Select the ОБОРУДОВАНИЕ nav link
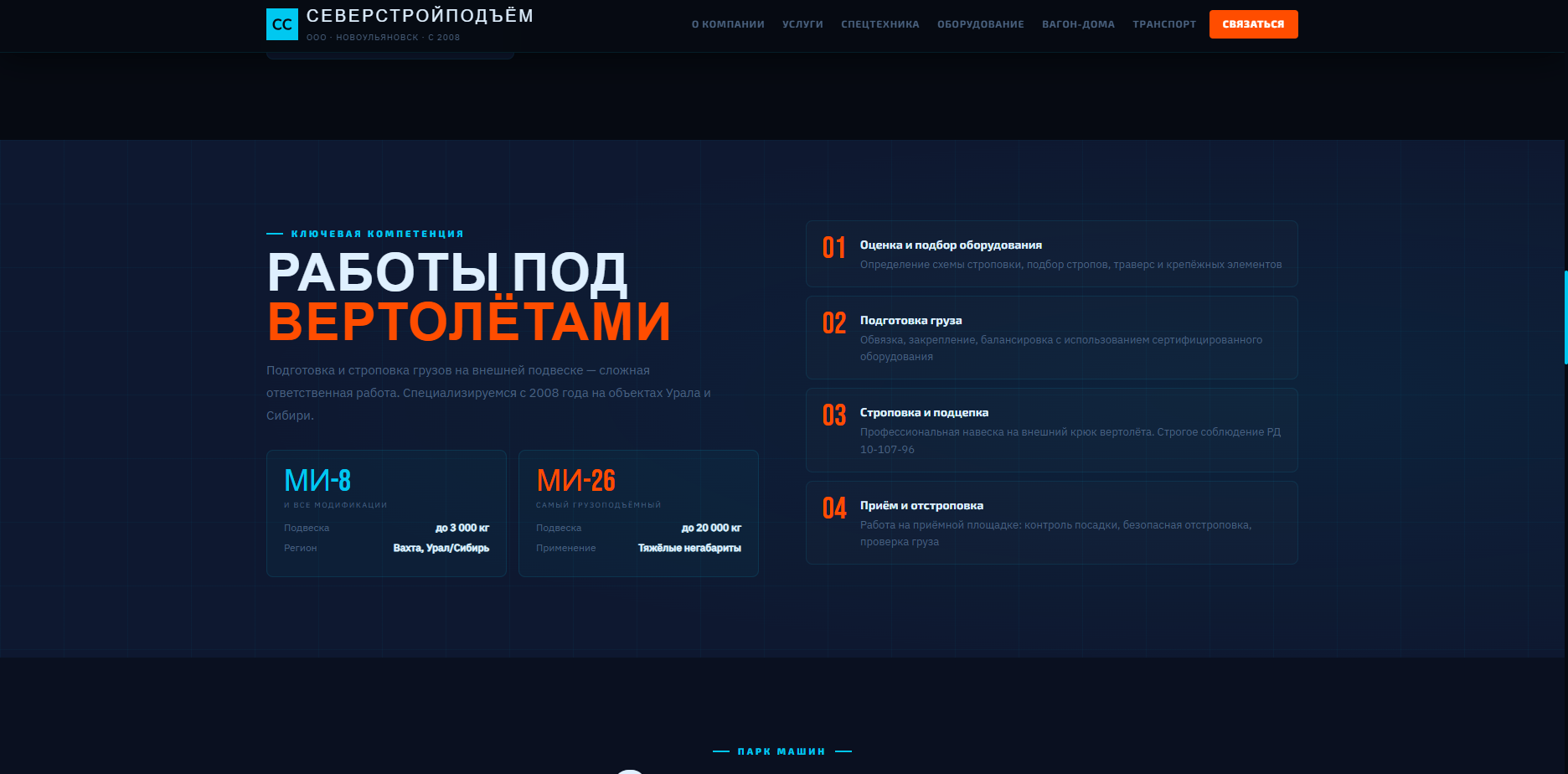The height and width of the screenshot is (774, 1568). (981, 24)
